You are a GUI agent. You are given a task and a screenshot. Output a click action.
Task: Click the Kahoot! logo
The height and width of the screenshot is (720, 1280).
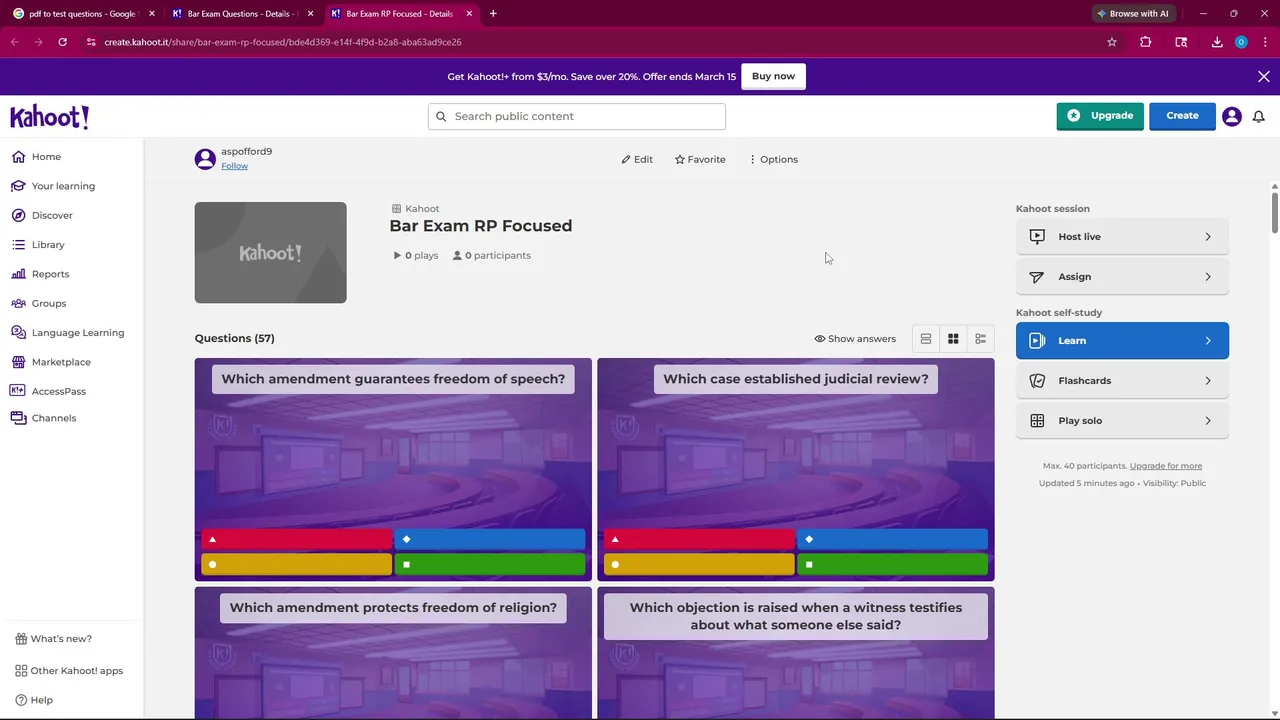pos(50,117)
